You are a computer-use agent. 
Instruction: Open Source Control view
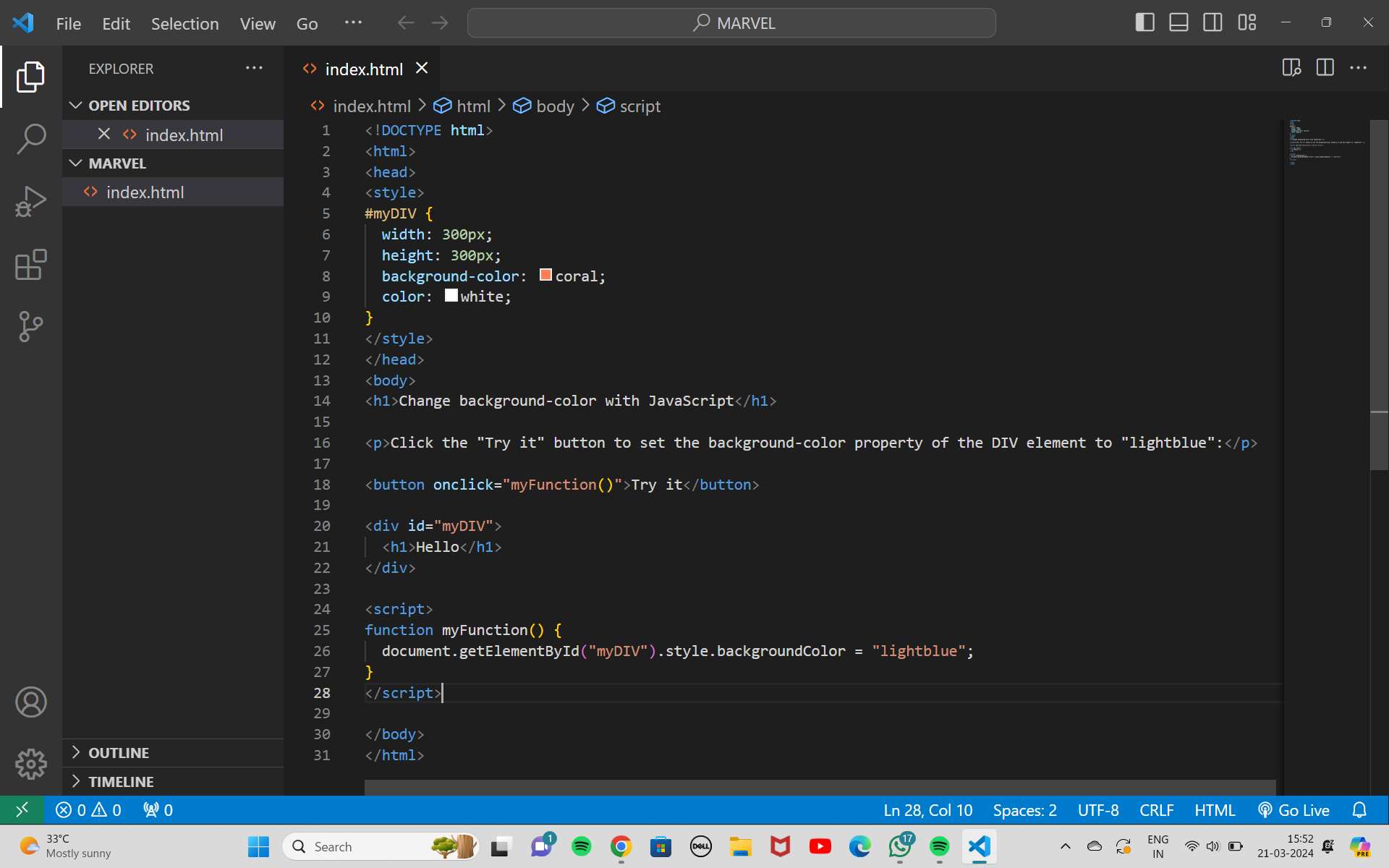[x=30, y=327]
